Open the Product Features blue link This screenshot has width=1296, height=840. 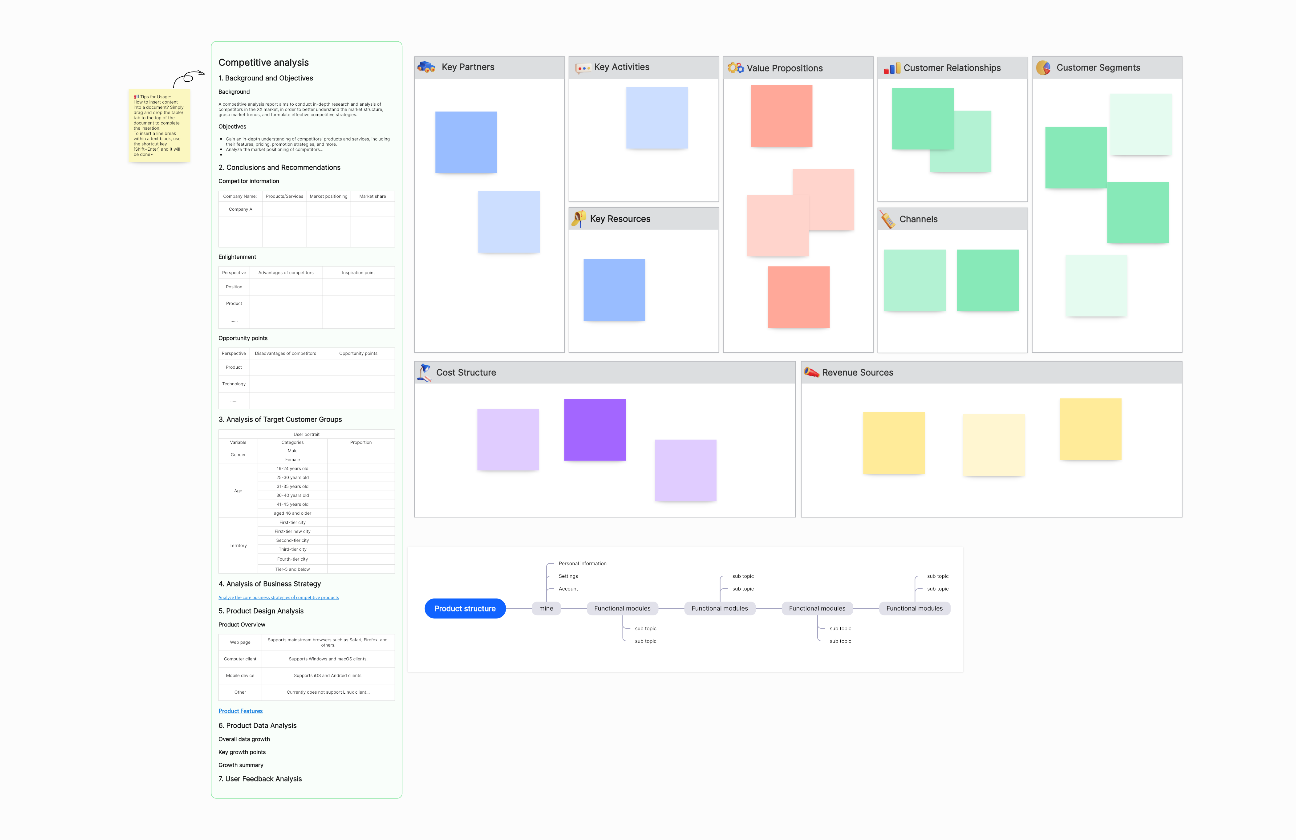[x=241, y=711]
